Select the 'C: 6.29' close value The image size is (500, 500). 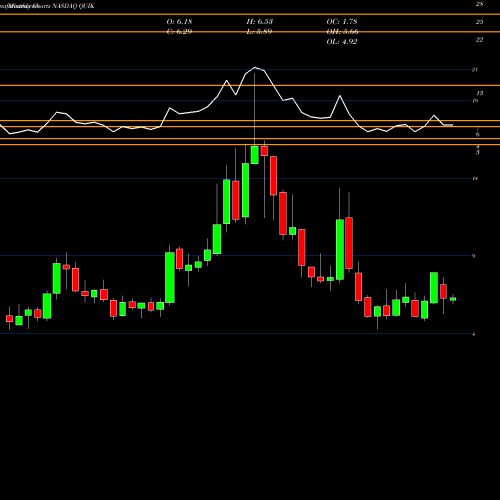click(179, 32)
